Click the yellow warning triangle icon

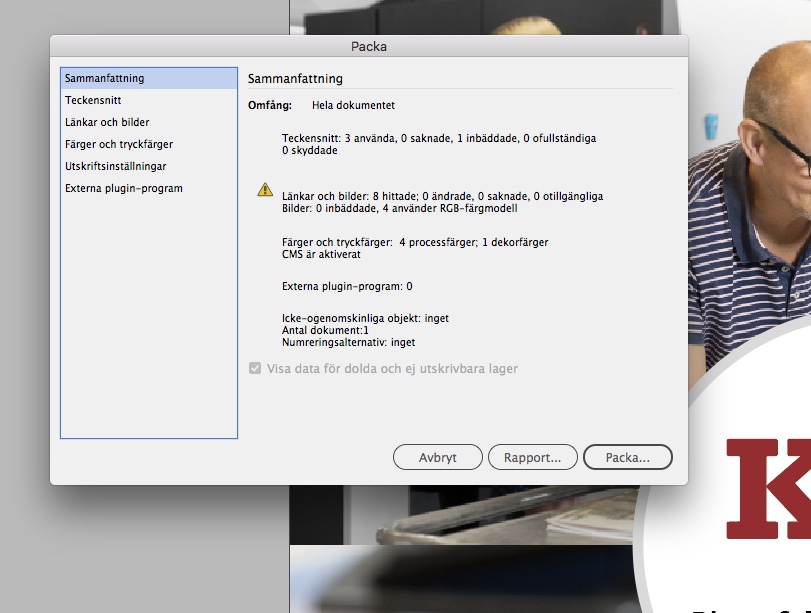(x=265, y=189)
